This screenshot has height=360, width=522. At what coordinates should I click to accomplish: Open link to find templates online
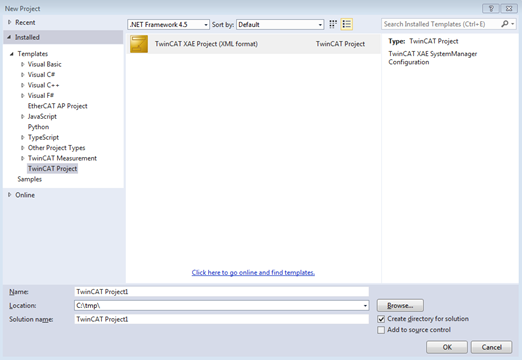253,273
